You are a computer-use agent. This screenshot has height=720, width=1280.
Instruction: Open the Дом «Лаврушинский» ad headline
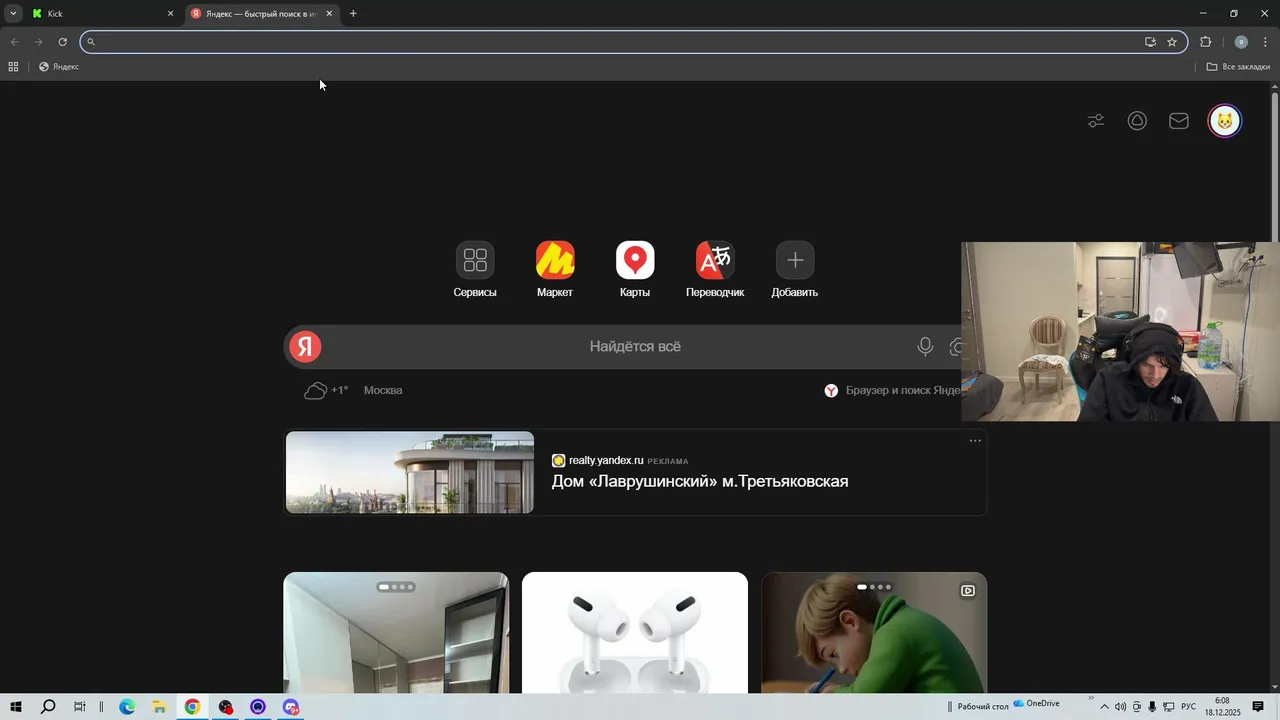(x=700, y=482)
